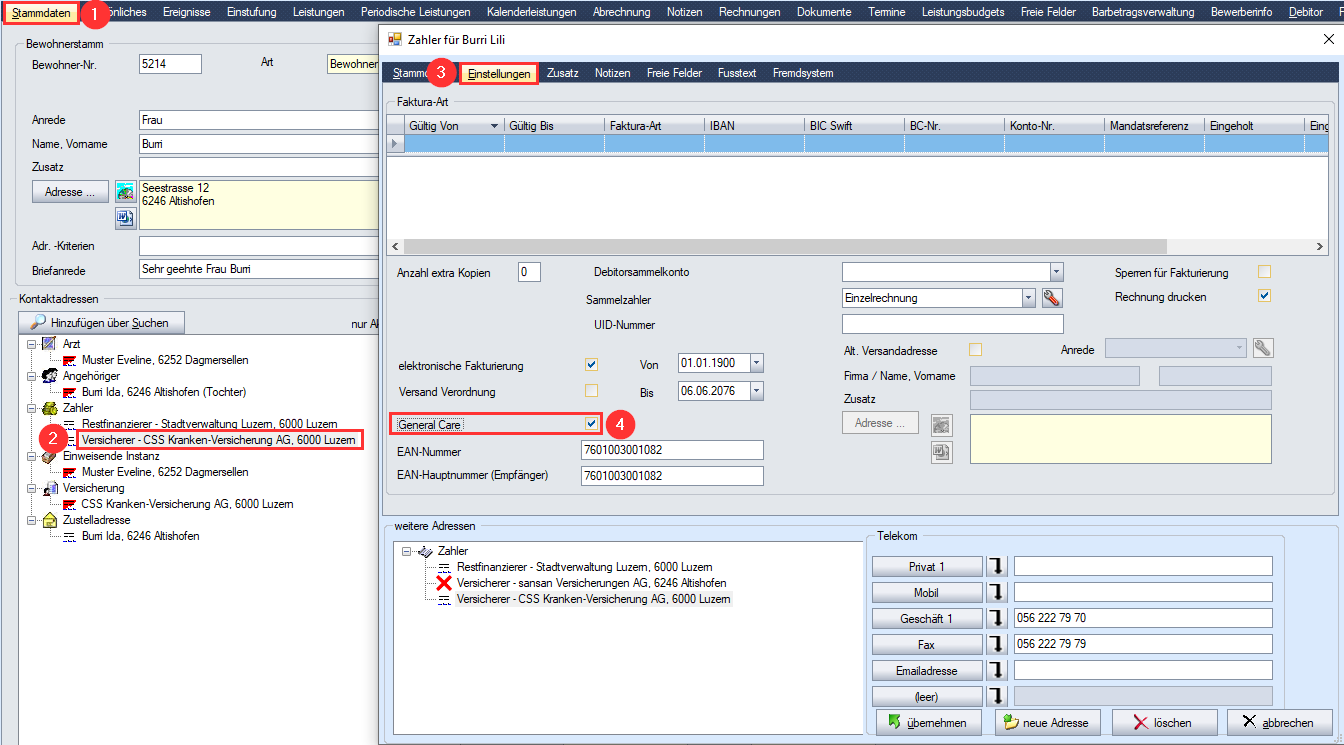Click the Angehöriger category icon
The width and height of the screenshot is (1344, 745).
48,376
